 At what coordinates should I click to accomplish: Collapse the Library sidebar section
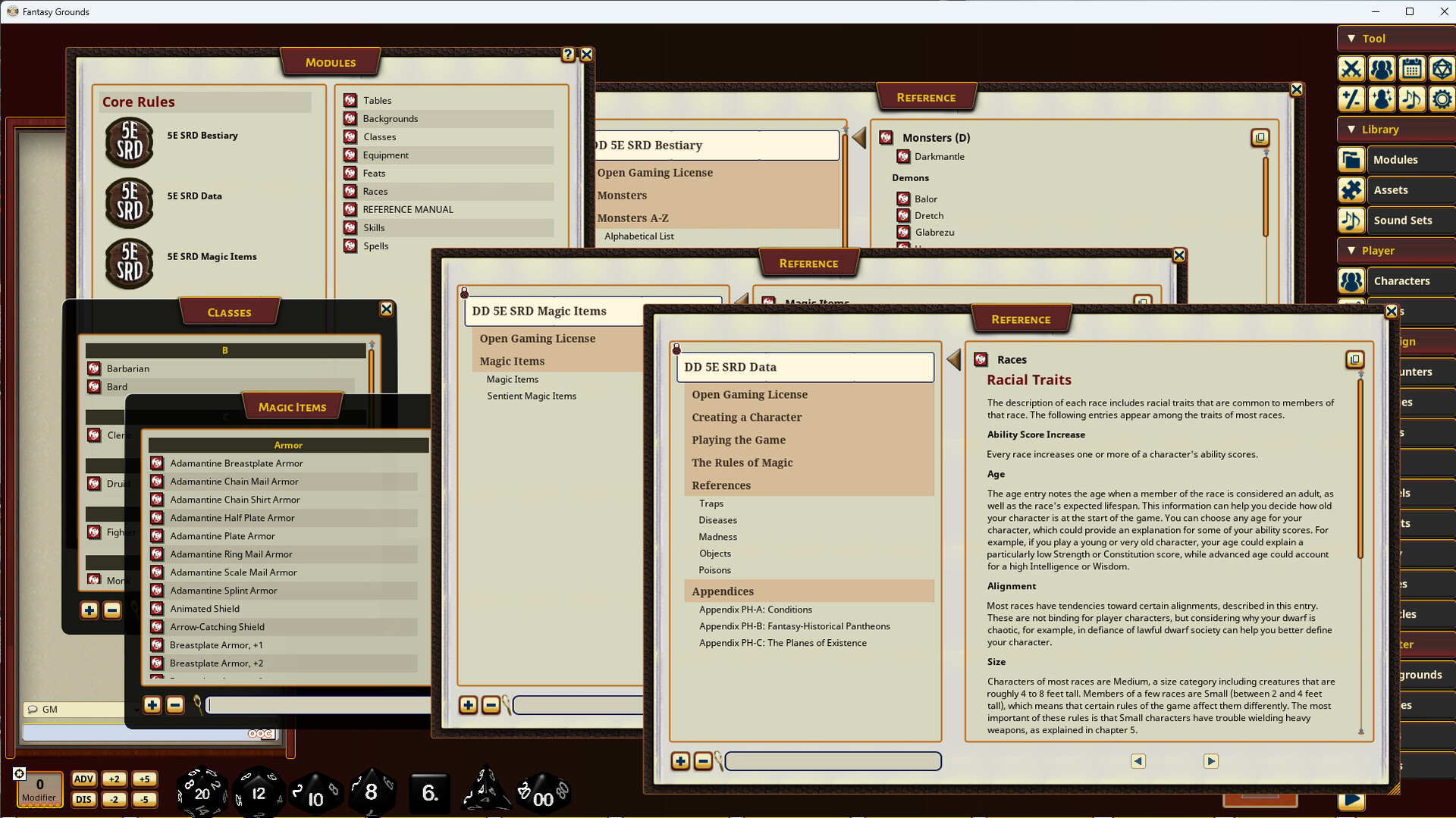1351,130
